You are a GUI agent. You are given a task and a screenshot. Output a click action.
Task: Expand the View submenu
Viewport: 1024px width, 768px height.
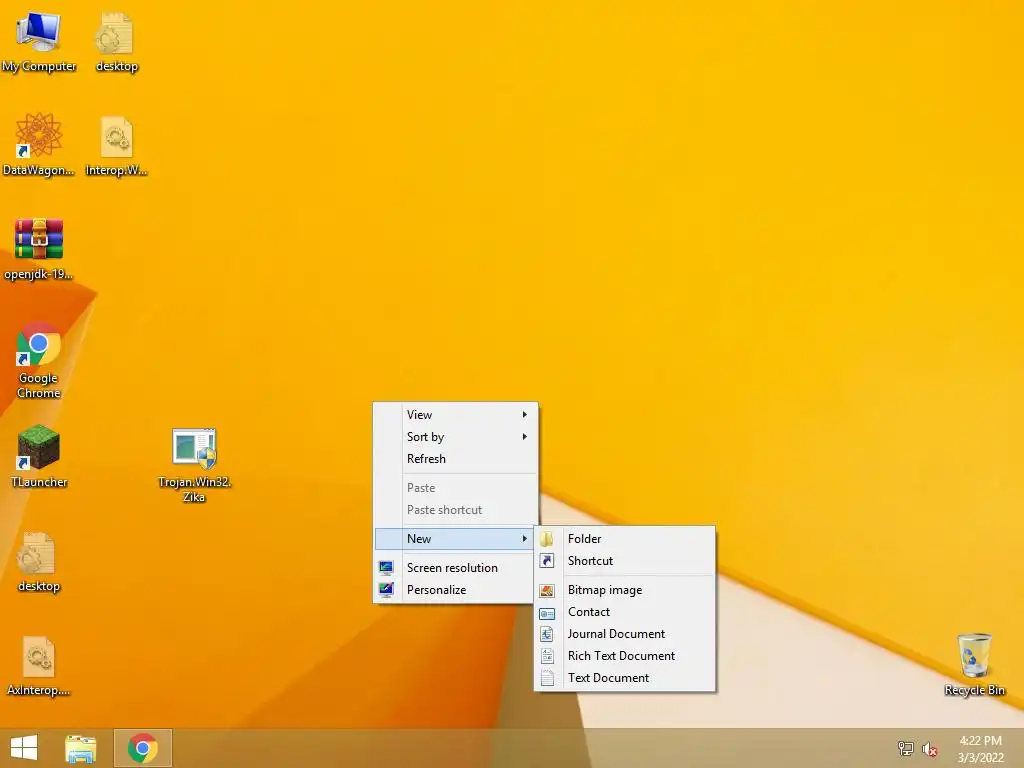(x=455, y=415)
